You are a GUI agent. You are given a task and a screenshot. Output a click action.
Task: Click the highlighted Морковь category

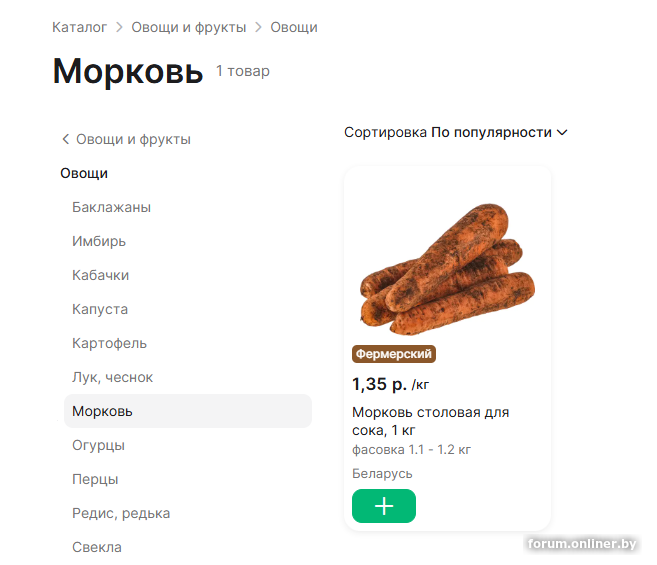[x=102, y=411]
